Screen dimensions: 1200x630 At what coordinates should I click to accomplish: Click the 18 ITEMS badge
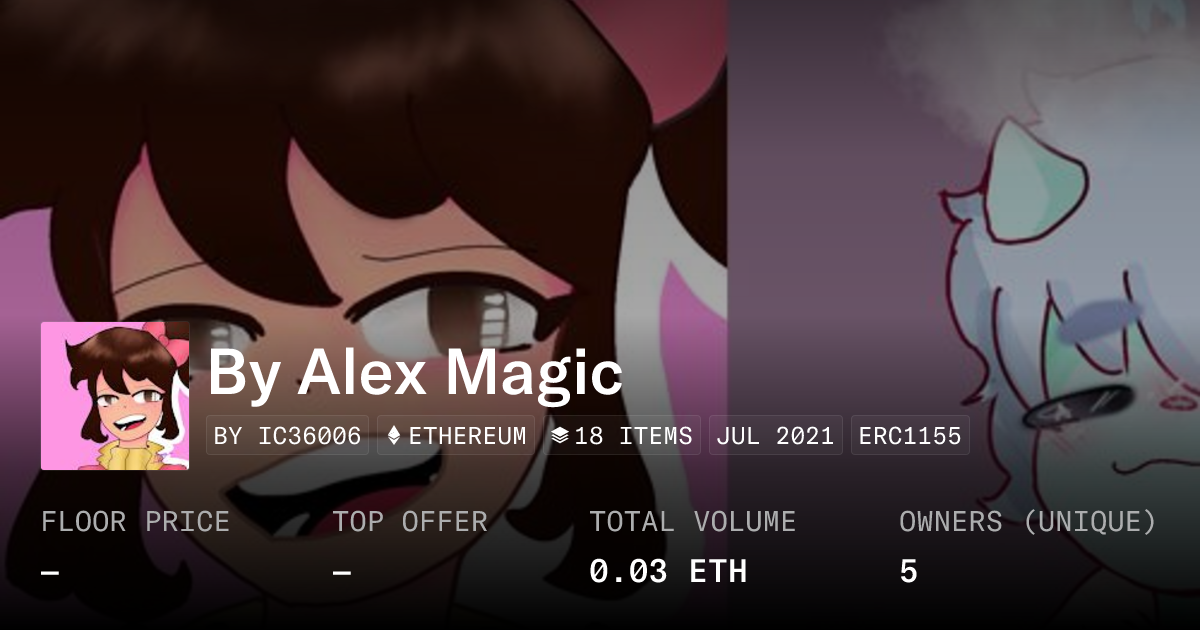(x=622, y=436)
